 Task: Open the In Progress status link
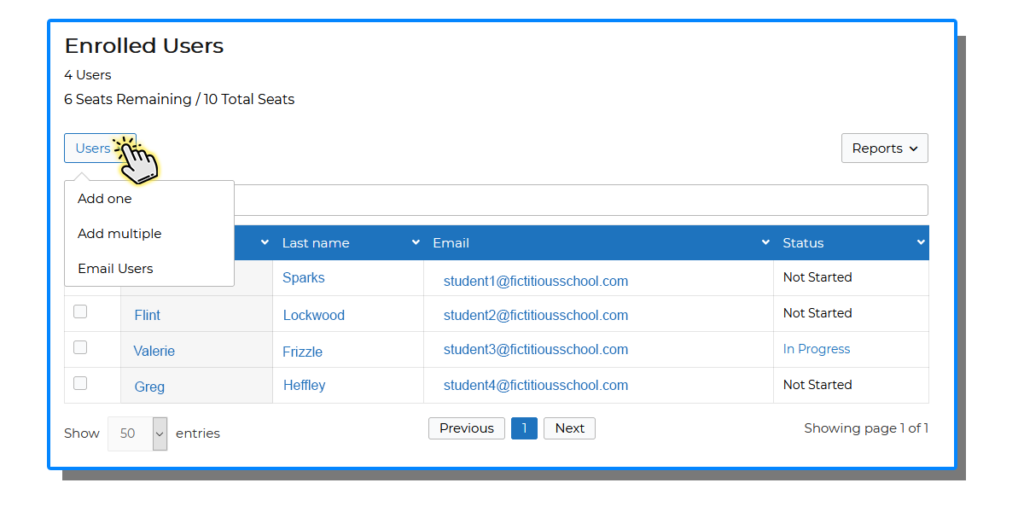point(816,349)
